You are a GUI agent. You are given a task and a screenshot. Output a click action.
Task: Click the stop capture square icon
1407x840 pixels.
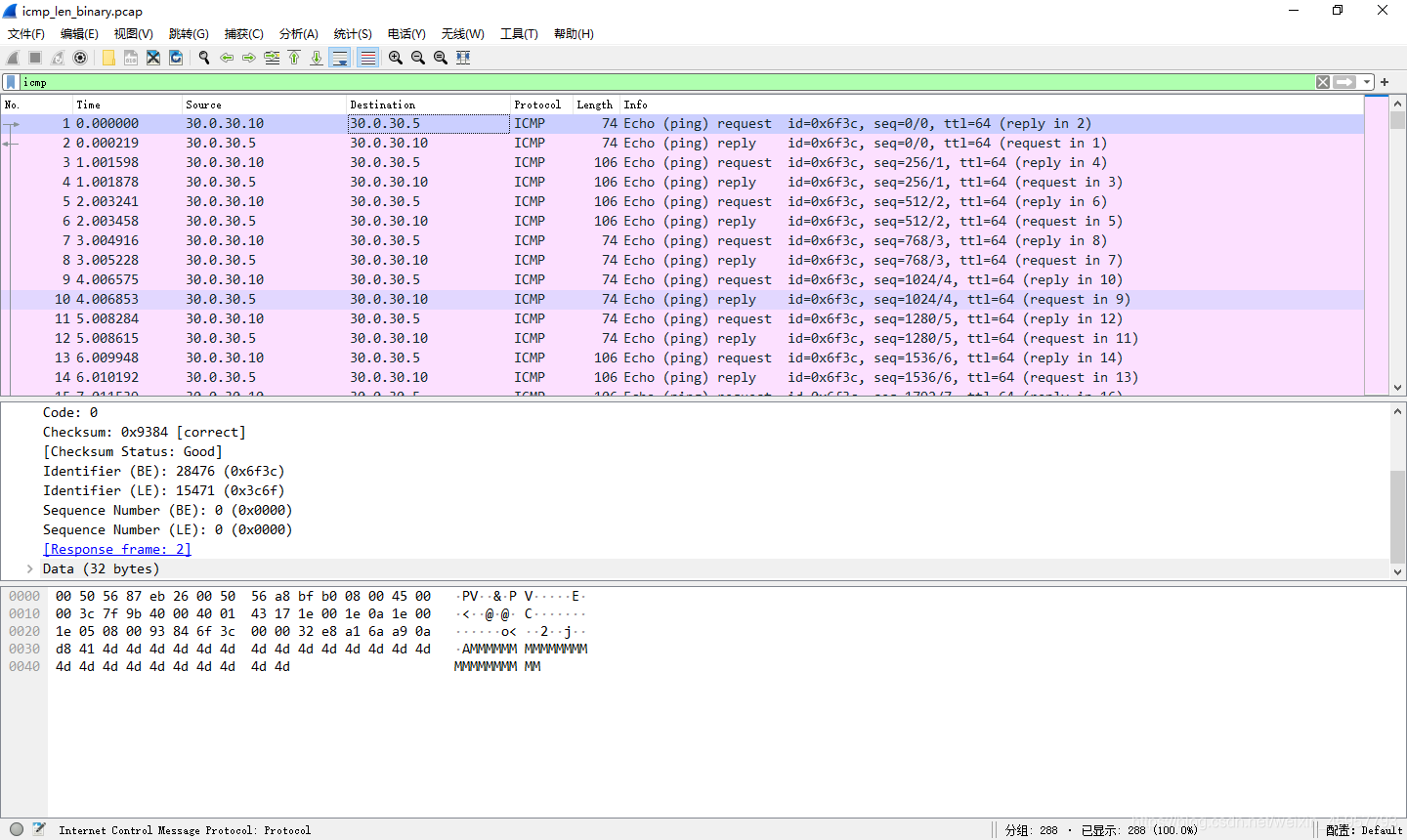pos(35,58)
